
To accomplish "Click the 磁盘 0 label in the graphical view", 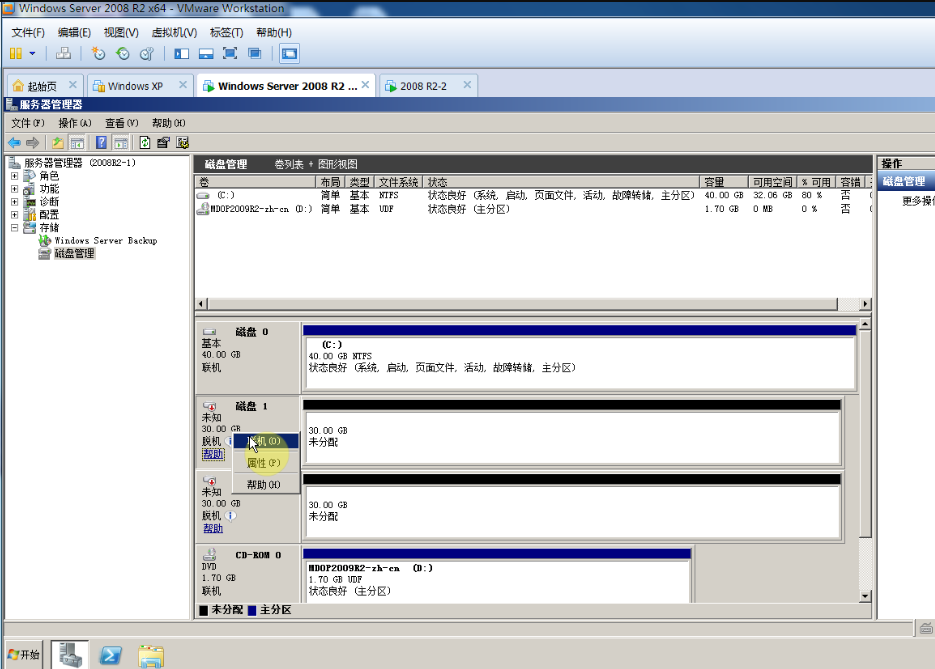I will [252, 332].
